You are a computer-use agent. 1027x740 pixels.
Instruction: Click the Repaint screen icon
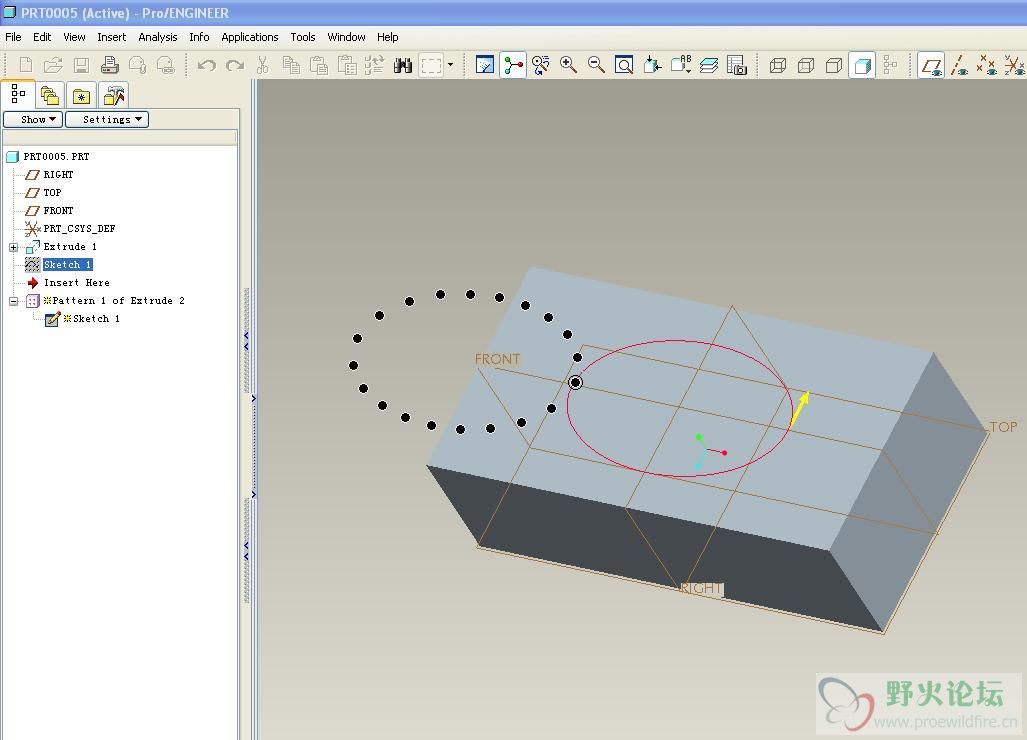point(485,65)
